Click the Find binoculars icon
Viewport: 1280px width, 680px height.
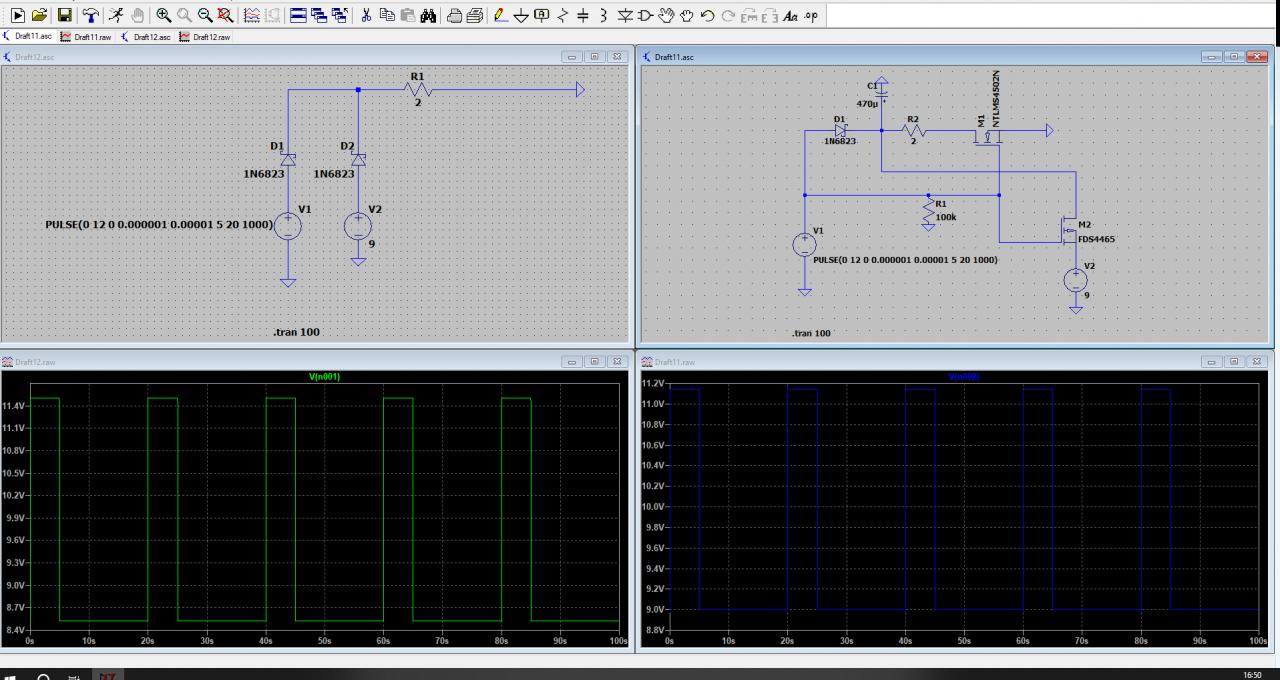(x=427, y=15)
